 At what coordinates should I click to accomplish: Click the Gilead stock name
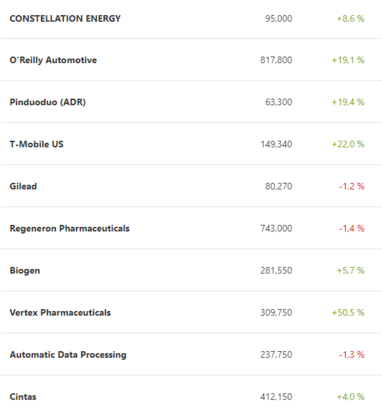click(23, 186)
